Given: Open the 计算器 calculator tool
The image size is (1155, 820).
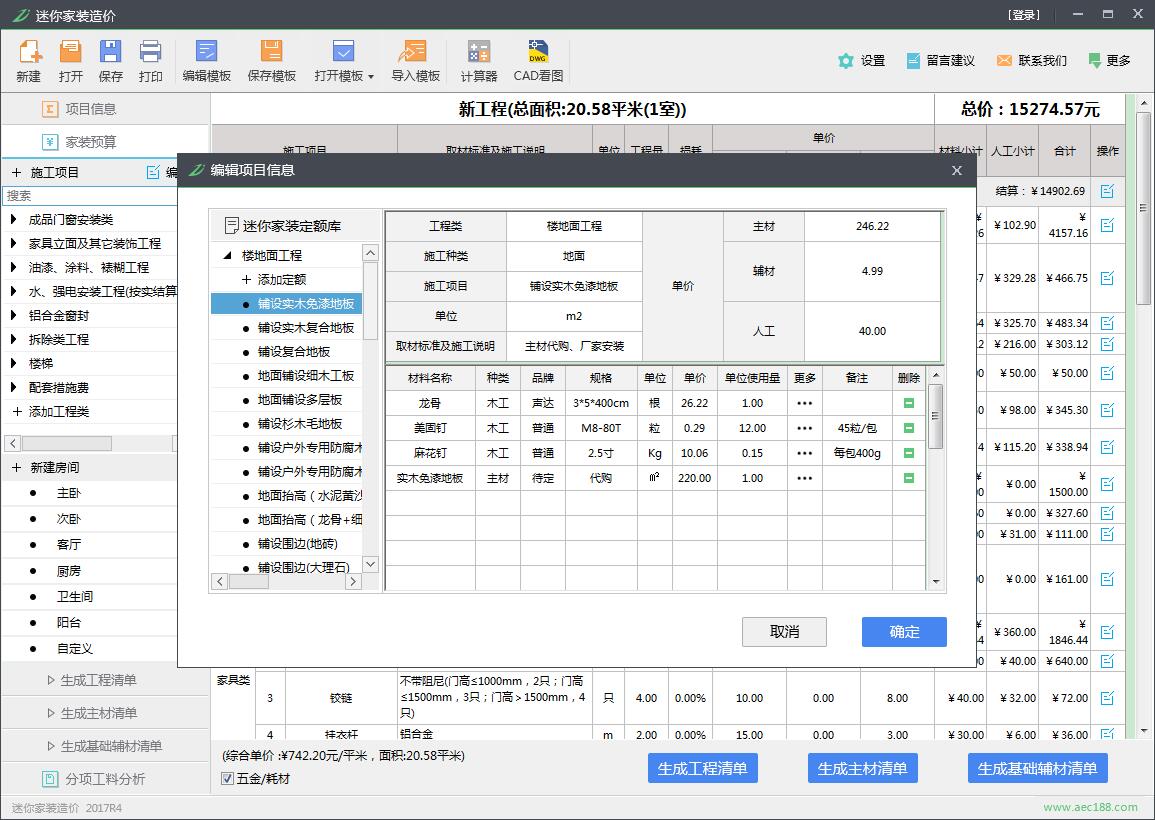Looking at the screenshot, I should point(478,52).
